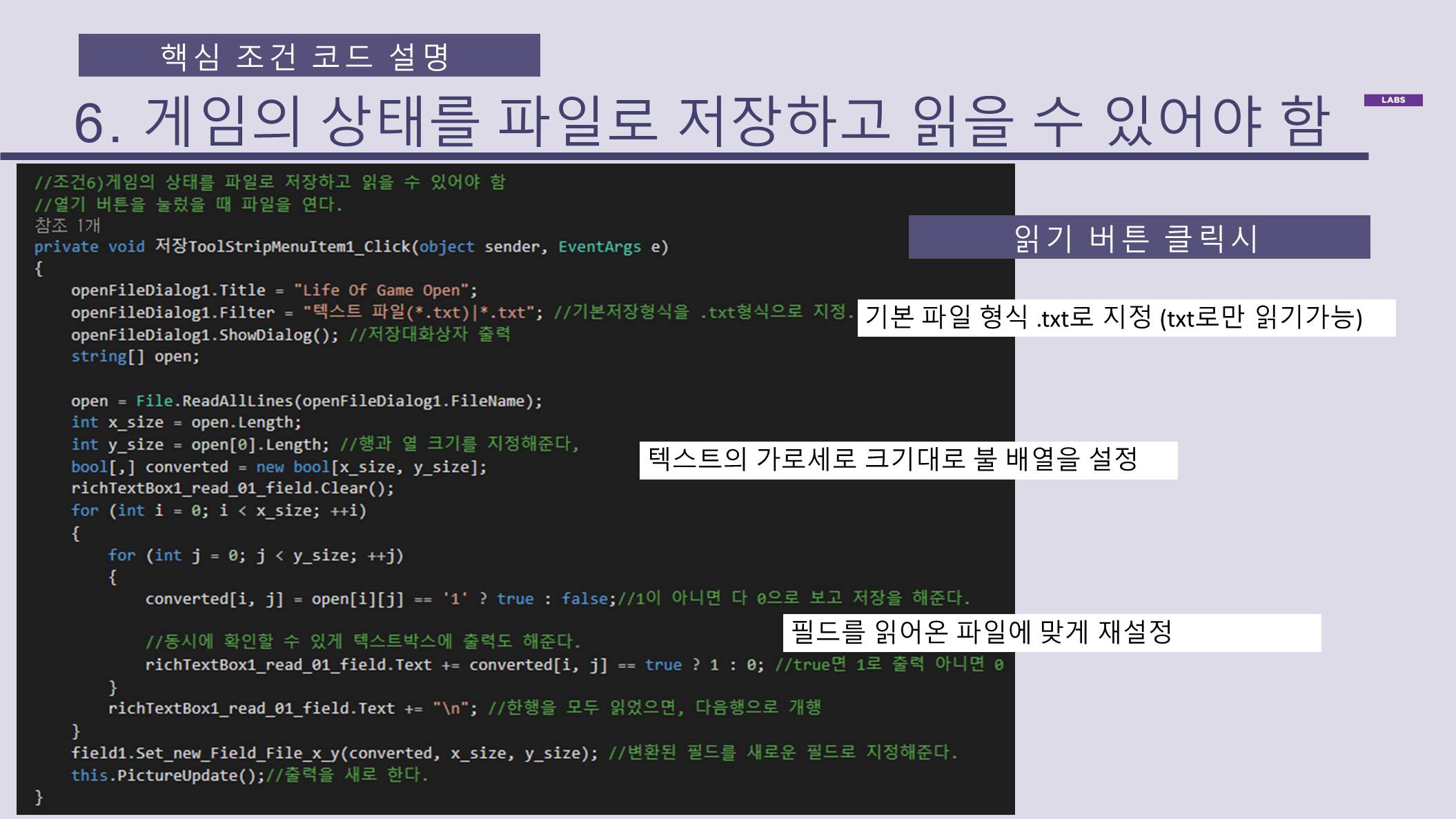Click the slide title about saving game state
The height and width of the screenshot is (819, 1456).
700,122
